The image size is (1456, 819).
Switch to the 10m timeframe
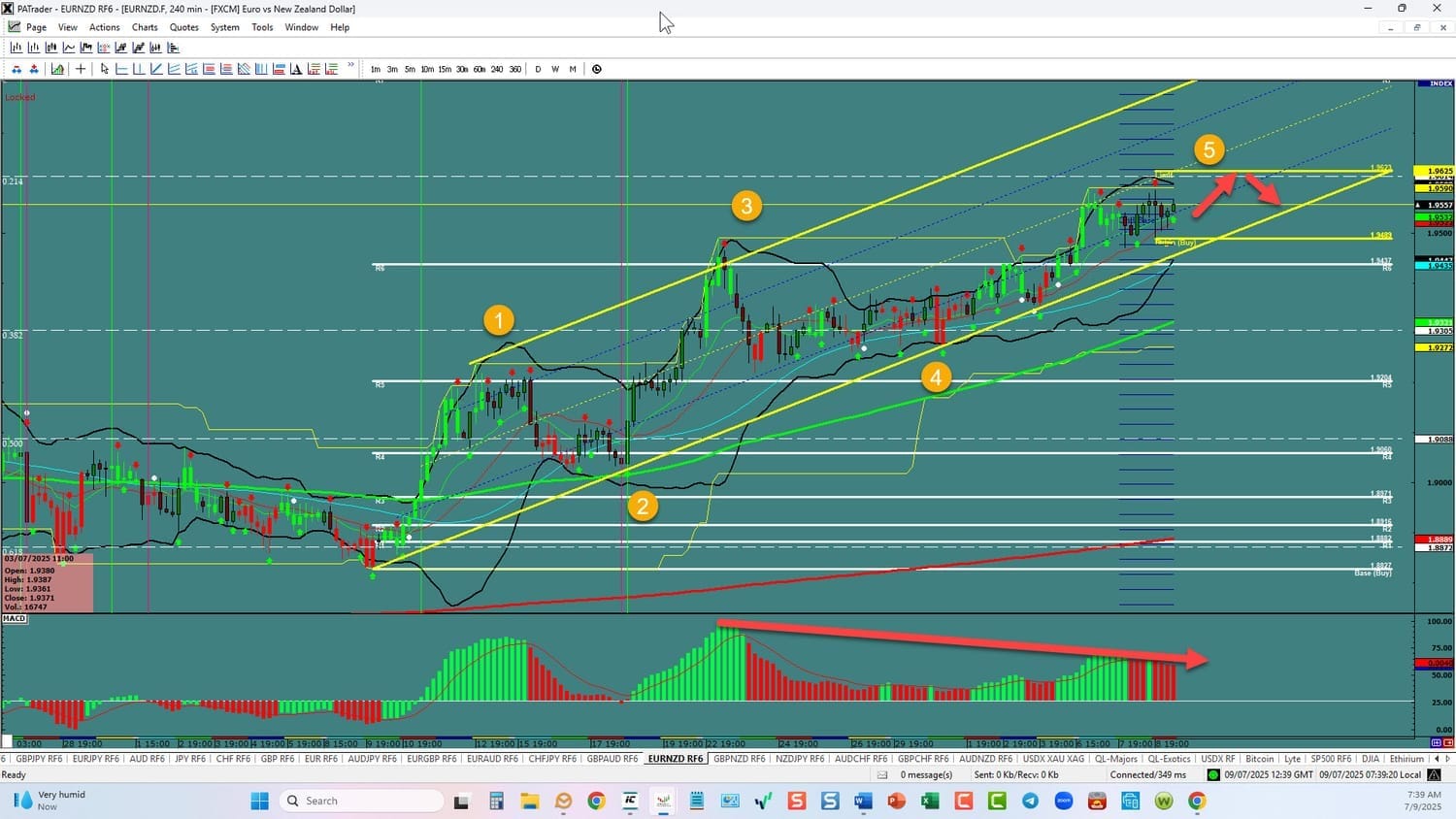tap(427, 69)
